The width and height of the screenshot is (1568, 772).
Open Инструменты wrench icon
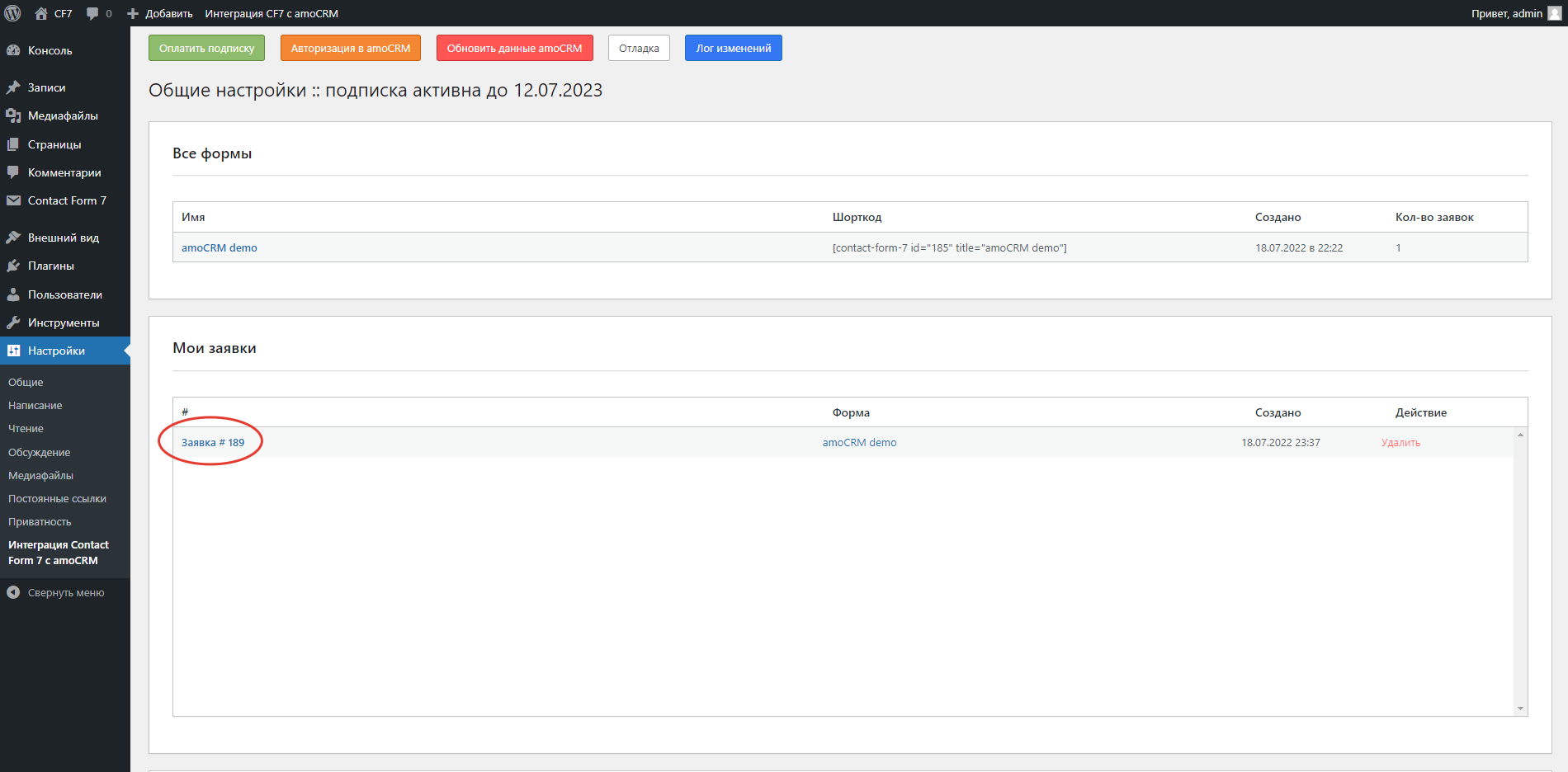(13, 322)
